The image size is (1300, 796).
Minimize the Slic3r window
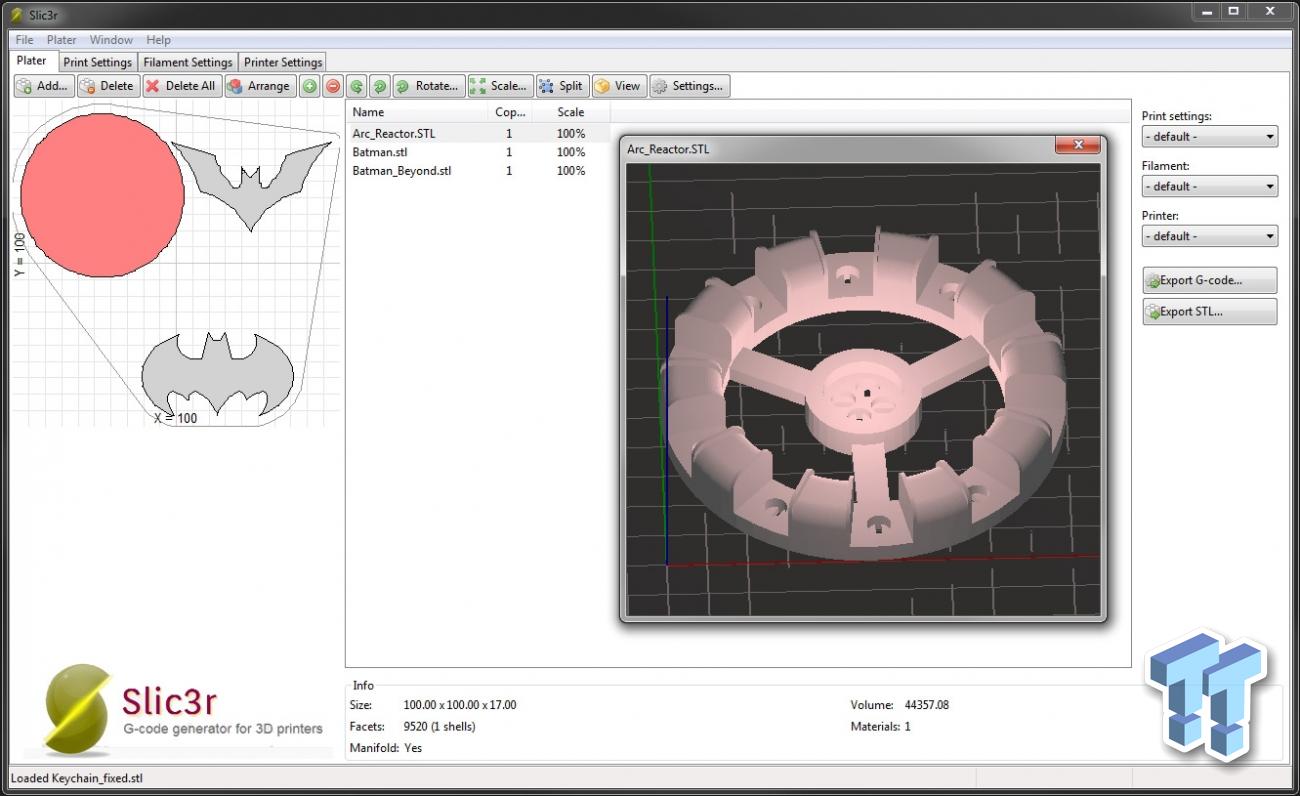1207,11
